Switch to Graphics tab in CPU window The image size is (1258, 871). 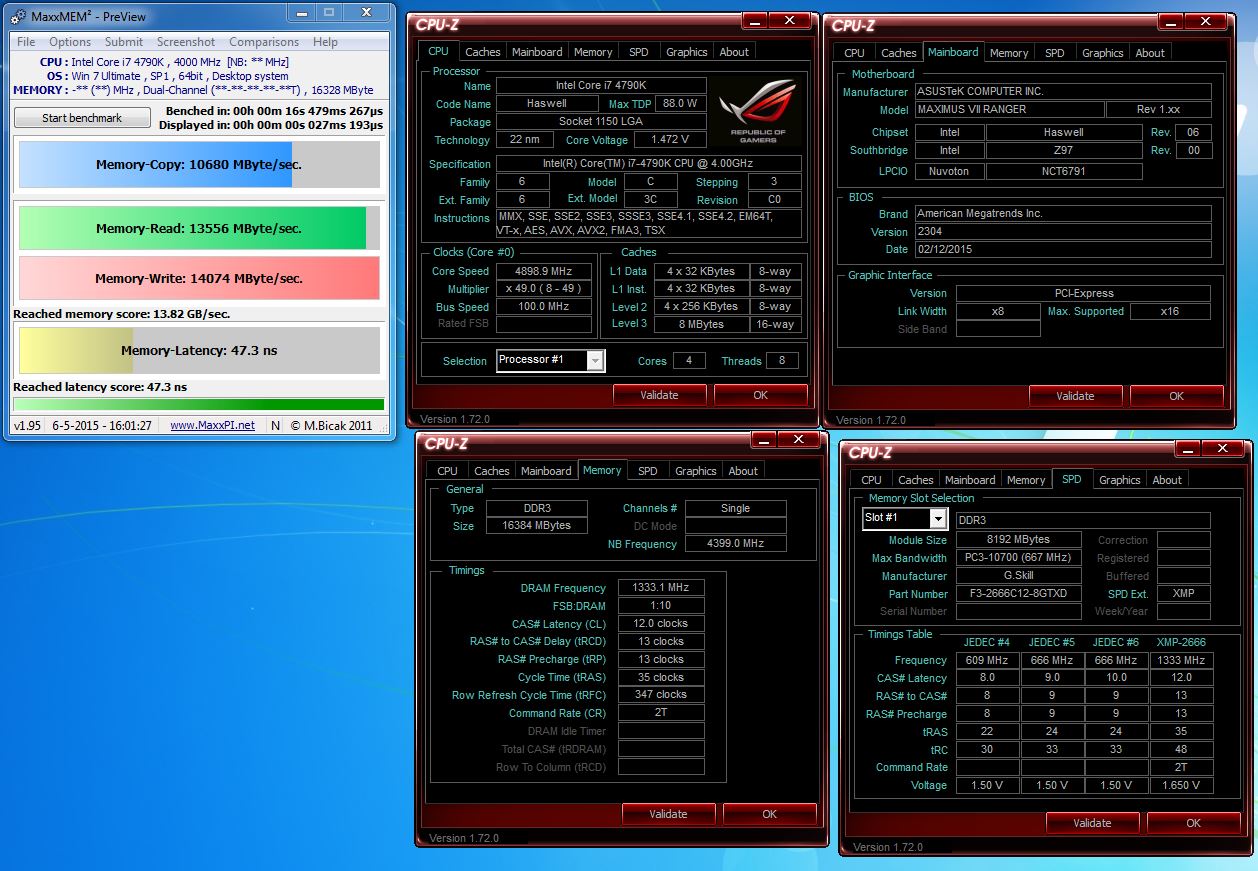687,52
